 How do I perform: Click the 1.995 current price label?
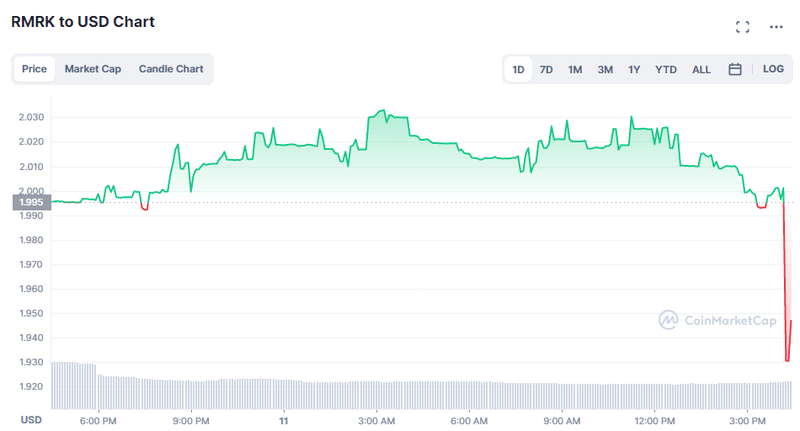coord(29,203)
